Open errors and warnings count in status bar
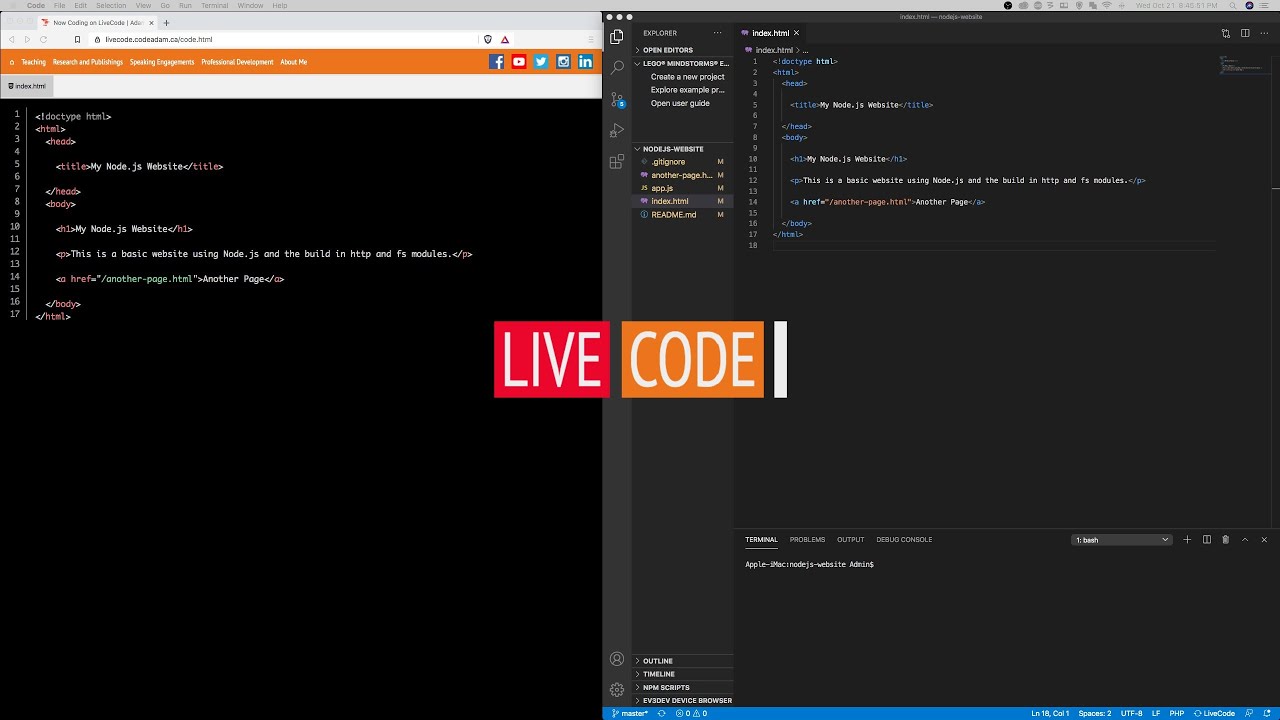 pos(691,713)
